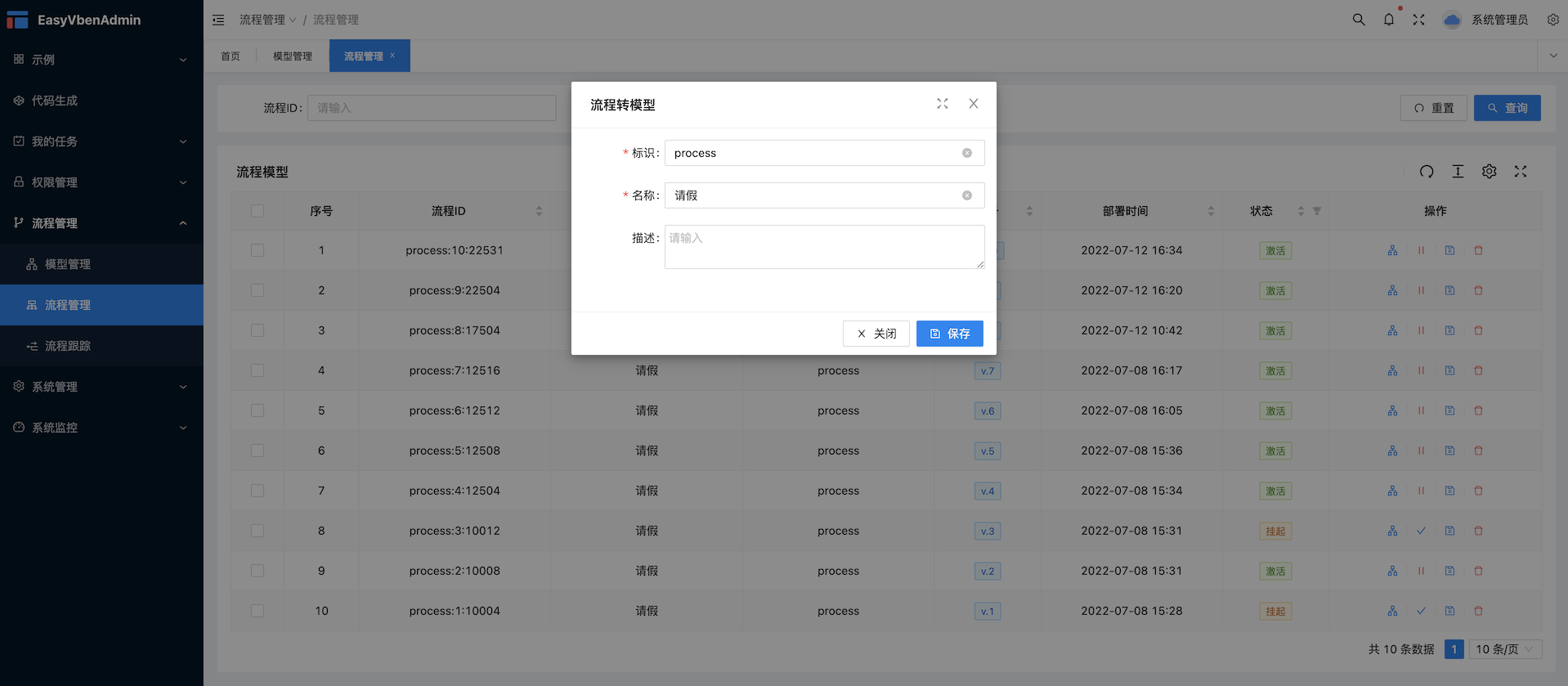Expand the 系统管理 sidebar menu

pos(101,387)
